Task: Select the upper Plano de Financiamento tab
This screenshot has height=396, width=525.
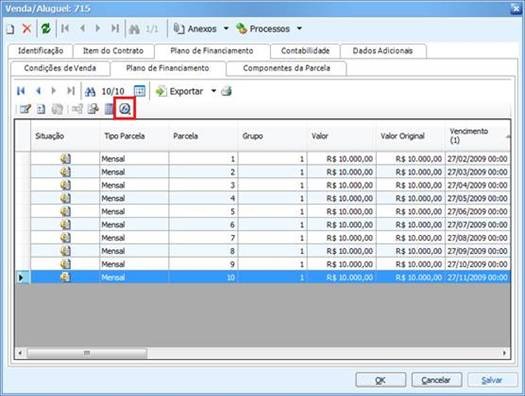Action: [212, 51]
